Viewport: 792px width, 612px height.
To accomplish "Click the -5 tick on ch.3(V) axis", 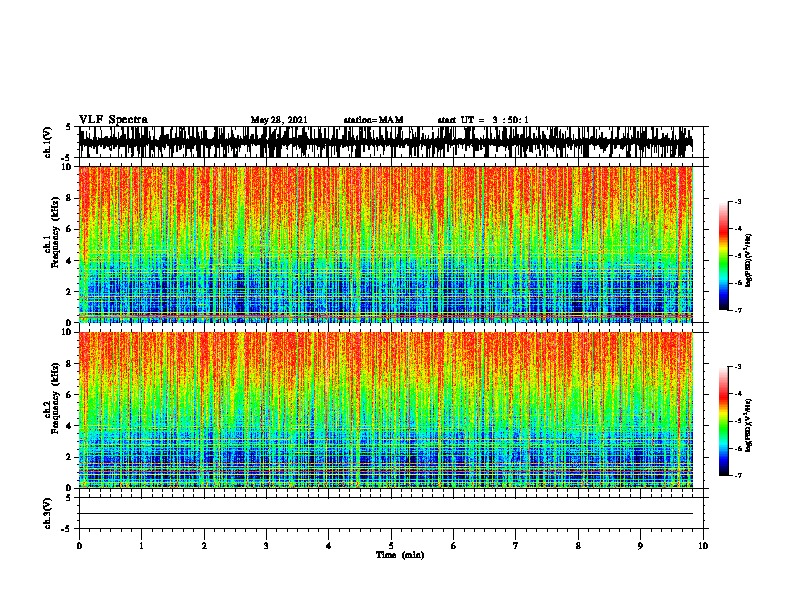I will click(66, 529).
